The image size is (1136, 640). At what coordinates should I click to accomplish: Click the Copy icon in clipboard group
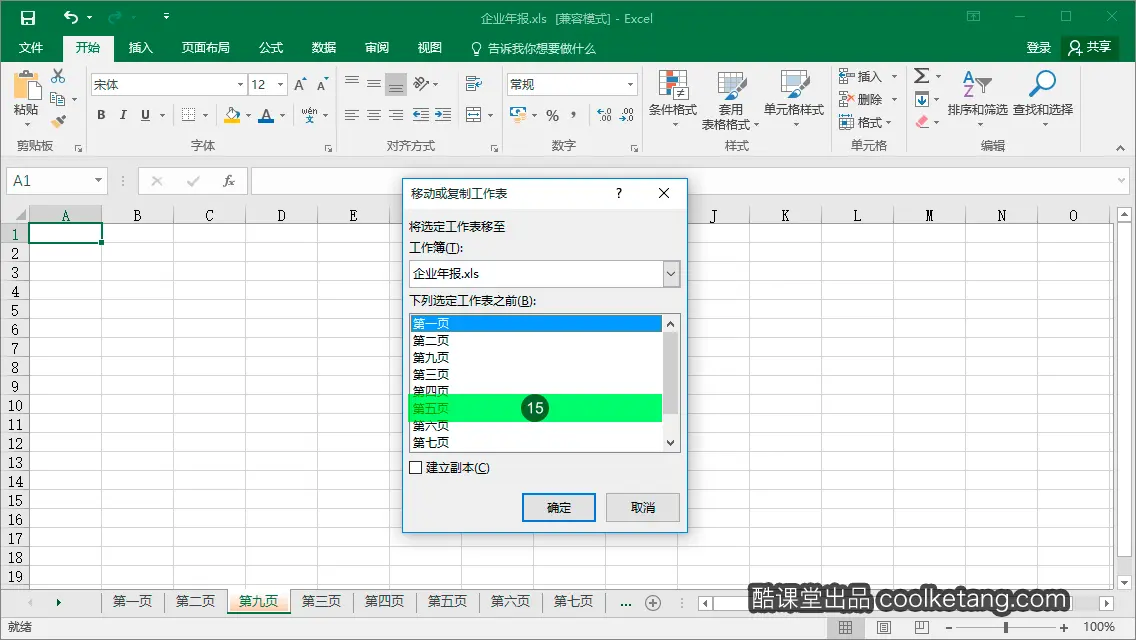coord(57,99)
